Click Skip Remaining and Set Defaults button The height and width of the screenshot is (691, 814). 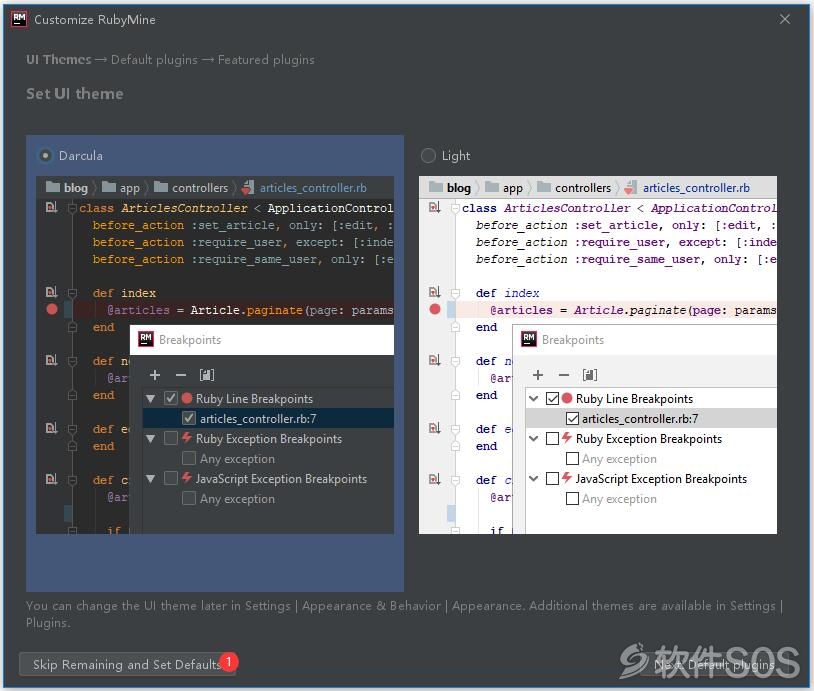[x=127, y=664]
